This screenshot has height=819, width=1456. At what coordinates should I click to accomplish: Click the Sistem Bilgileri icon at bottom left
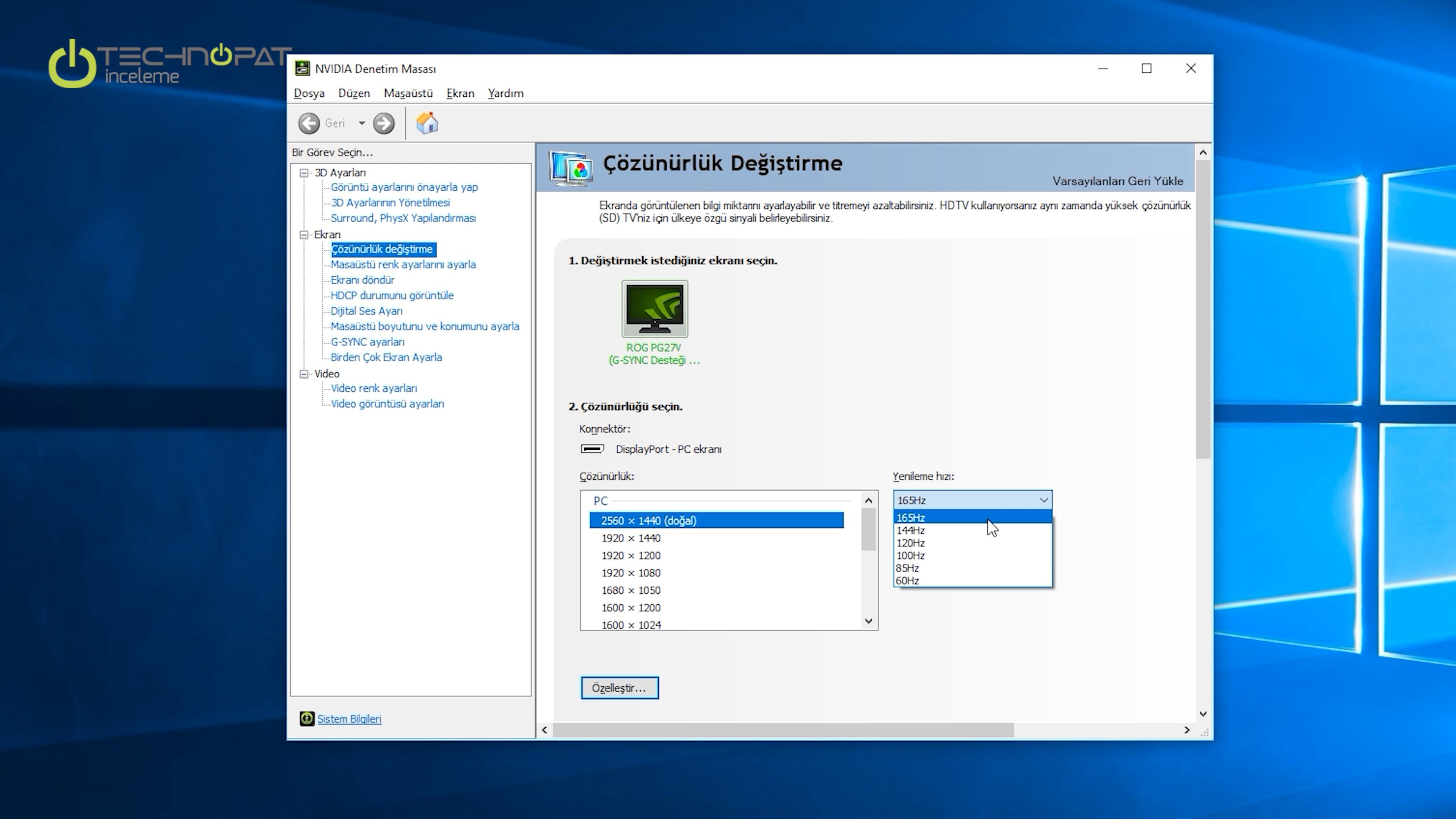307,719
